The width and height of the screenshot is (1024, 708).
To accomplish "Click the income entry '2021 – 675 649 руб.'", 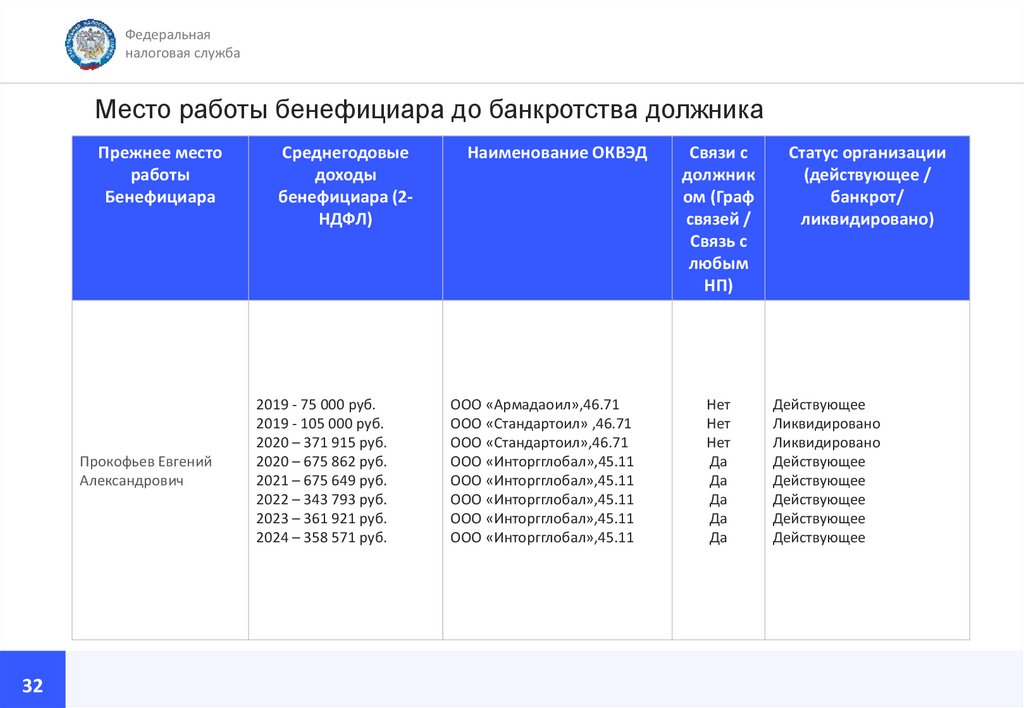I will pos(321,480).
